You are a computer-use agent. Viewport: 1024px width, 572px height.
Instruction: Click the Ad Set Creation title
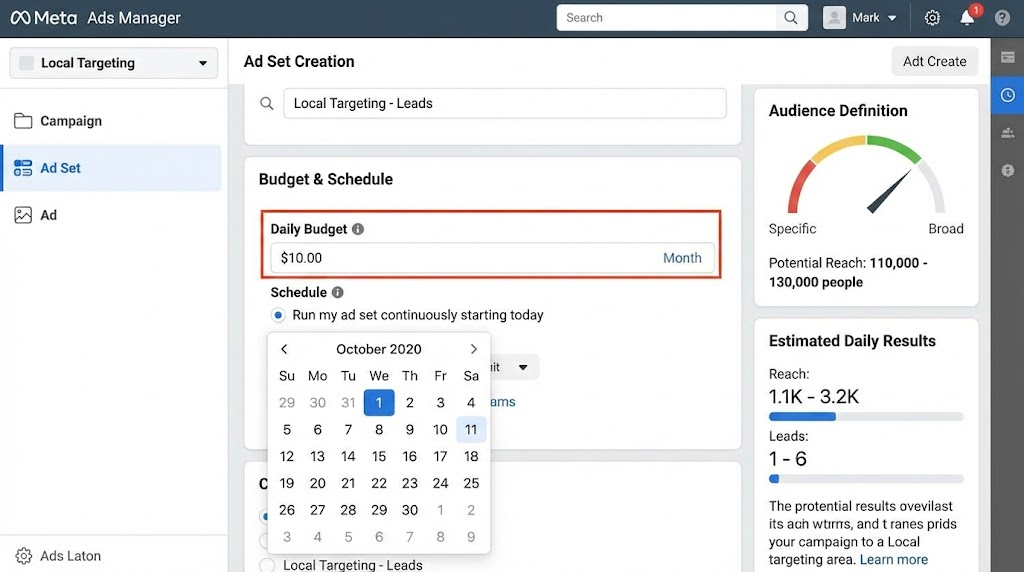[299, 61]
